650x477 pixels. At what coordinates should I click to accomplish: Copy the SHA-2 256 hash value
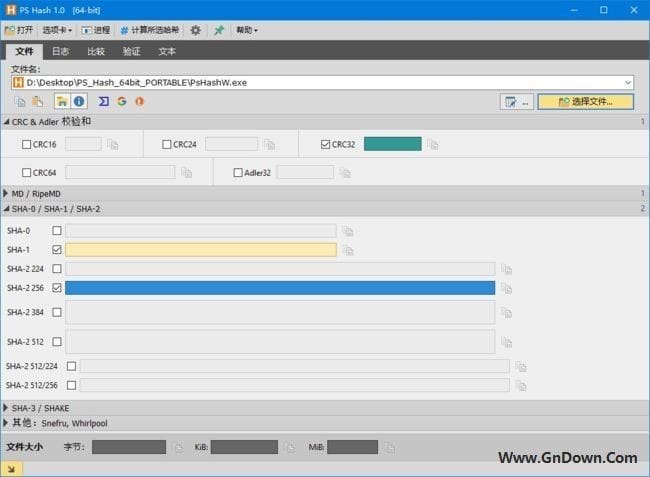[507, 288]
